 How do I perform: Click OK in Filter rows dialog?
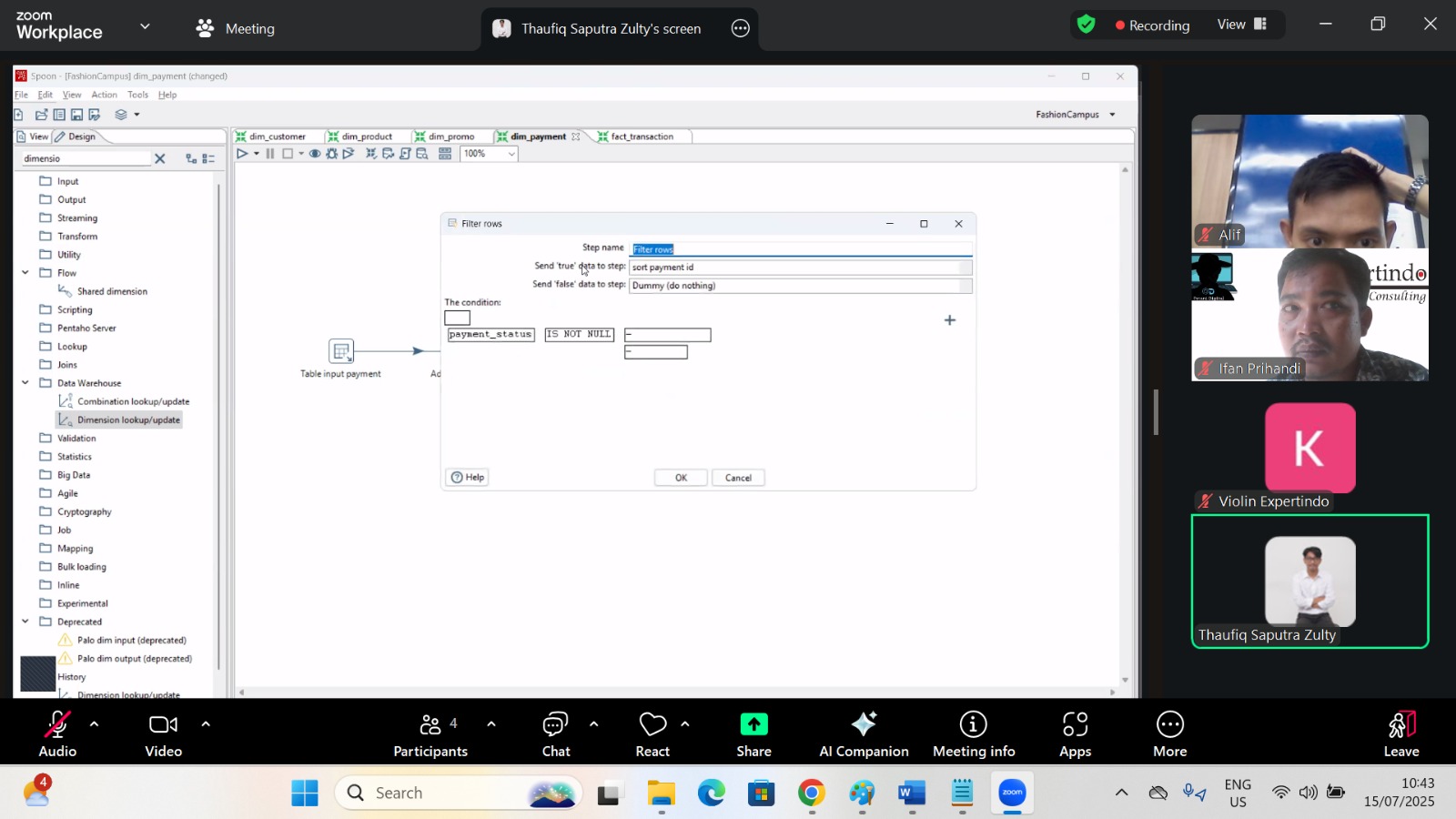click(680, 478)
